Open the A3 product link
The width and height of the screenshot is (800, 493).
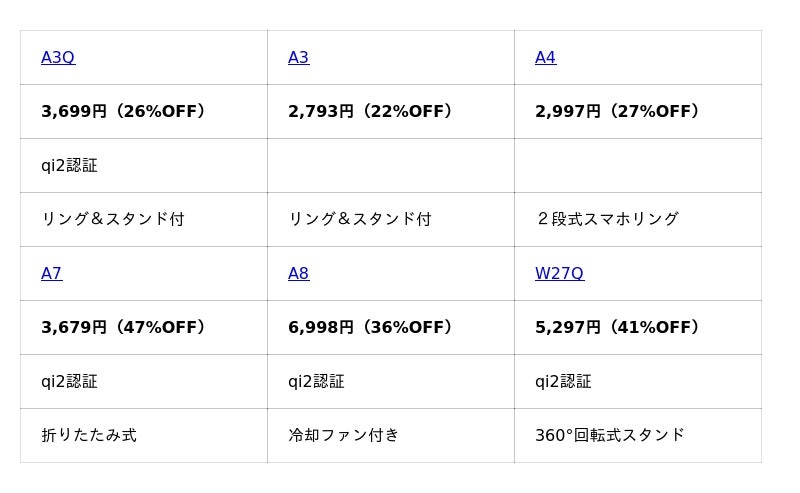coord(298,58)
